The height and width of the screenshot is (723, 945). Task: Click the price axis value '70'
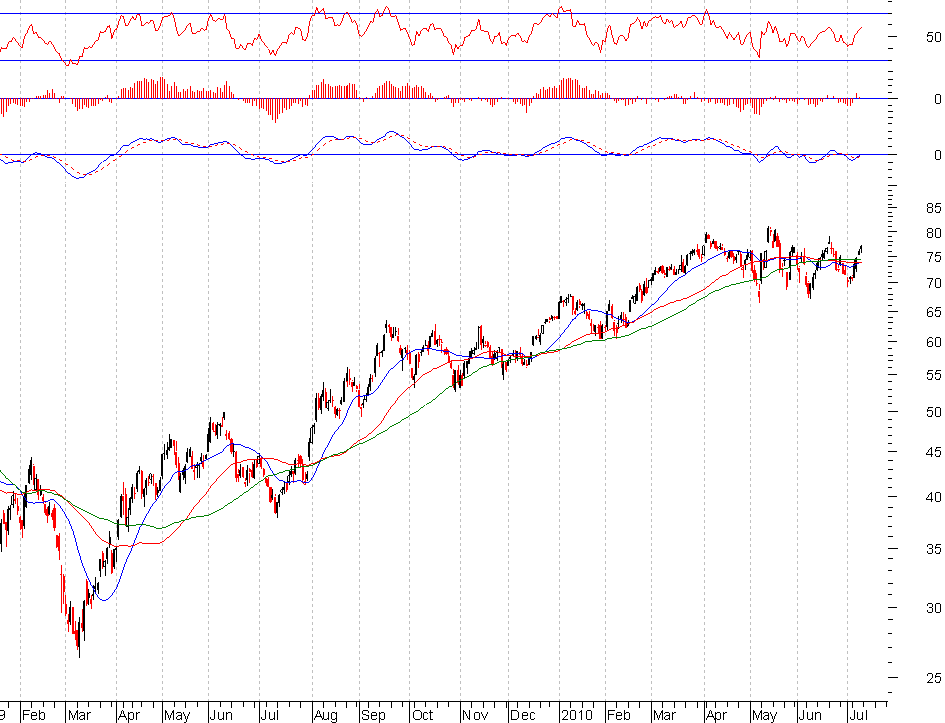pos(934,283)
